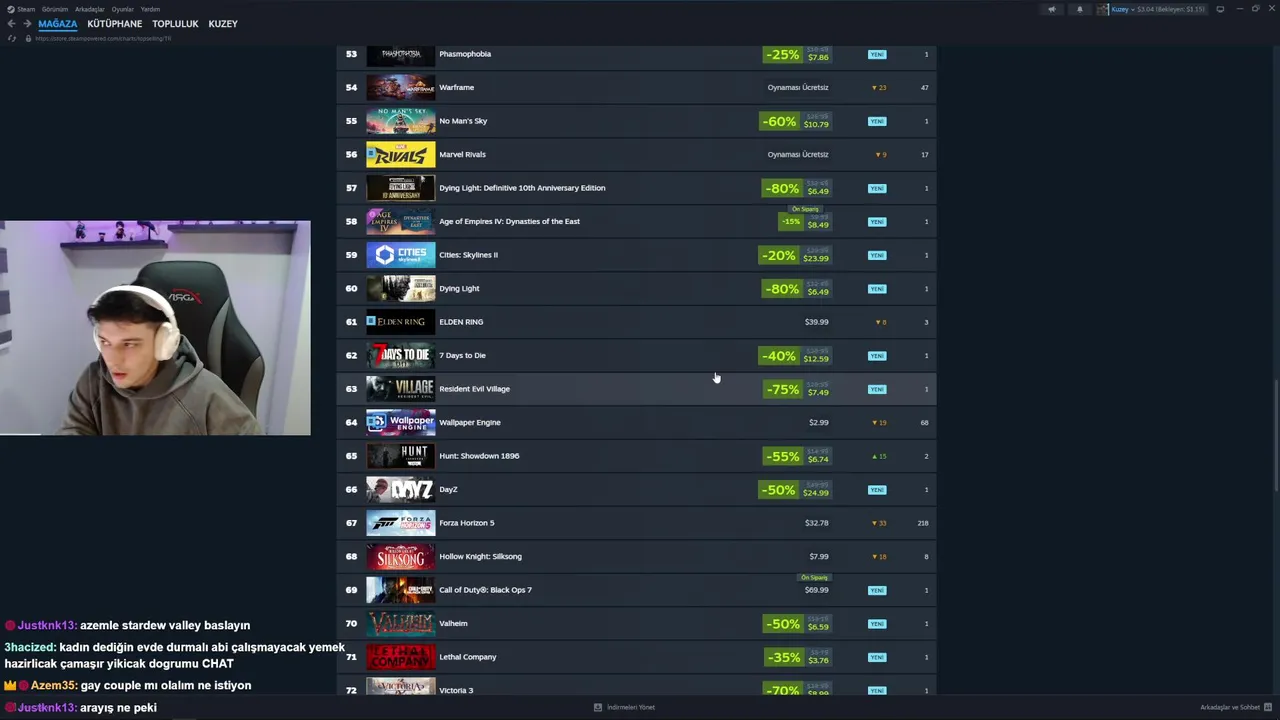Open the No Man's Sky thumbnail
The height and width of the screenshot is (720, 1280).
[400, 121]
